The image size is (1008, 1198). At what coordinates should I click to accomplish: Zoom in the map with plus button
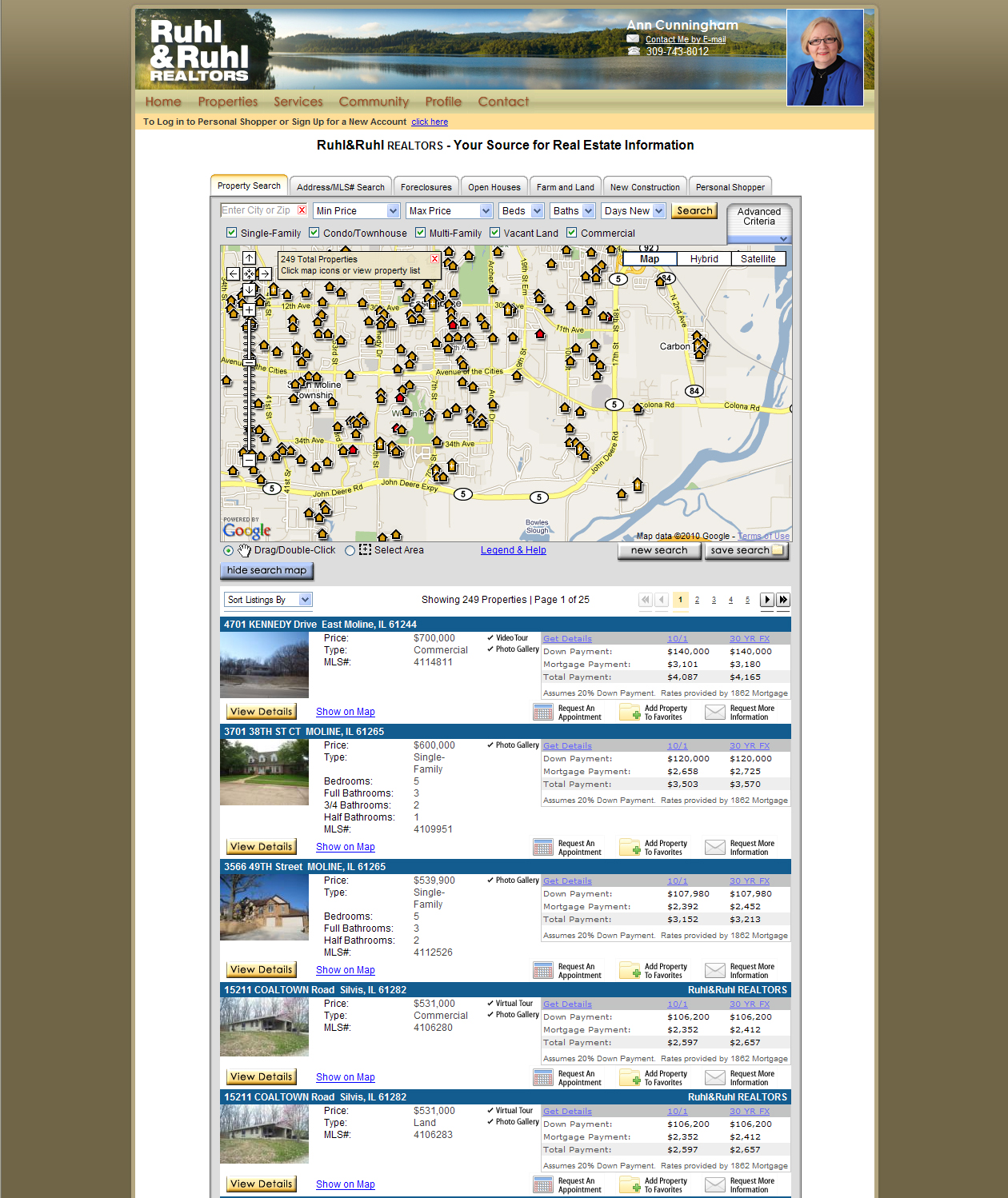coord(250,309)
